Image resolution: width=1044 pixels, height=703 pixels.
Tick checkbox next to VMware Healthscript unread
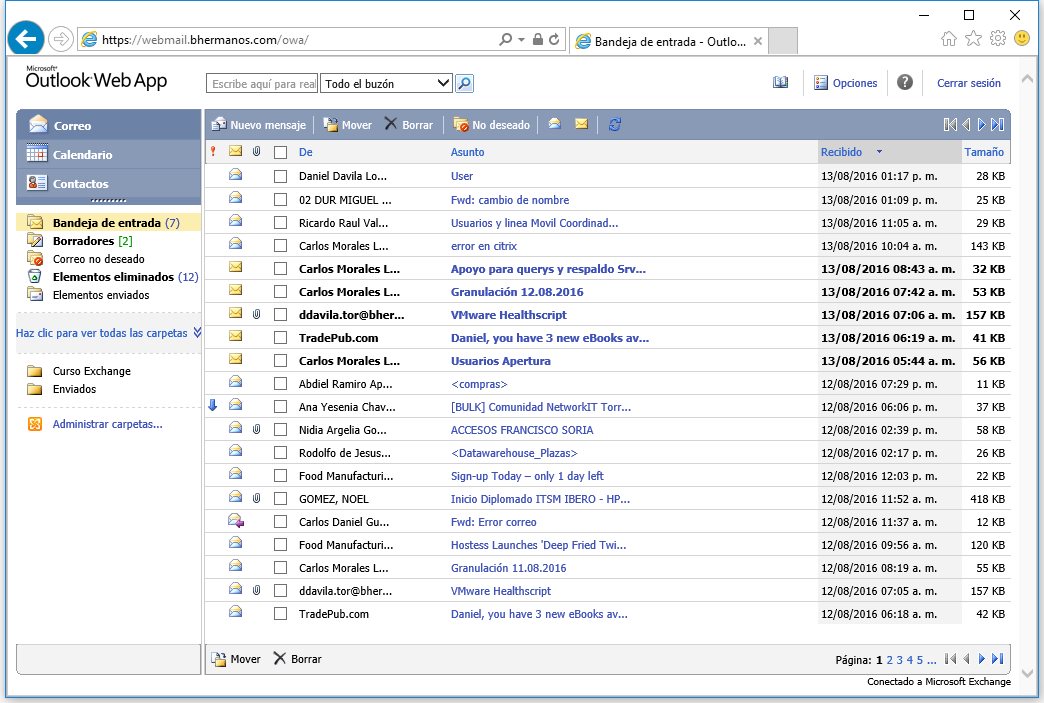click(280, 315)
